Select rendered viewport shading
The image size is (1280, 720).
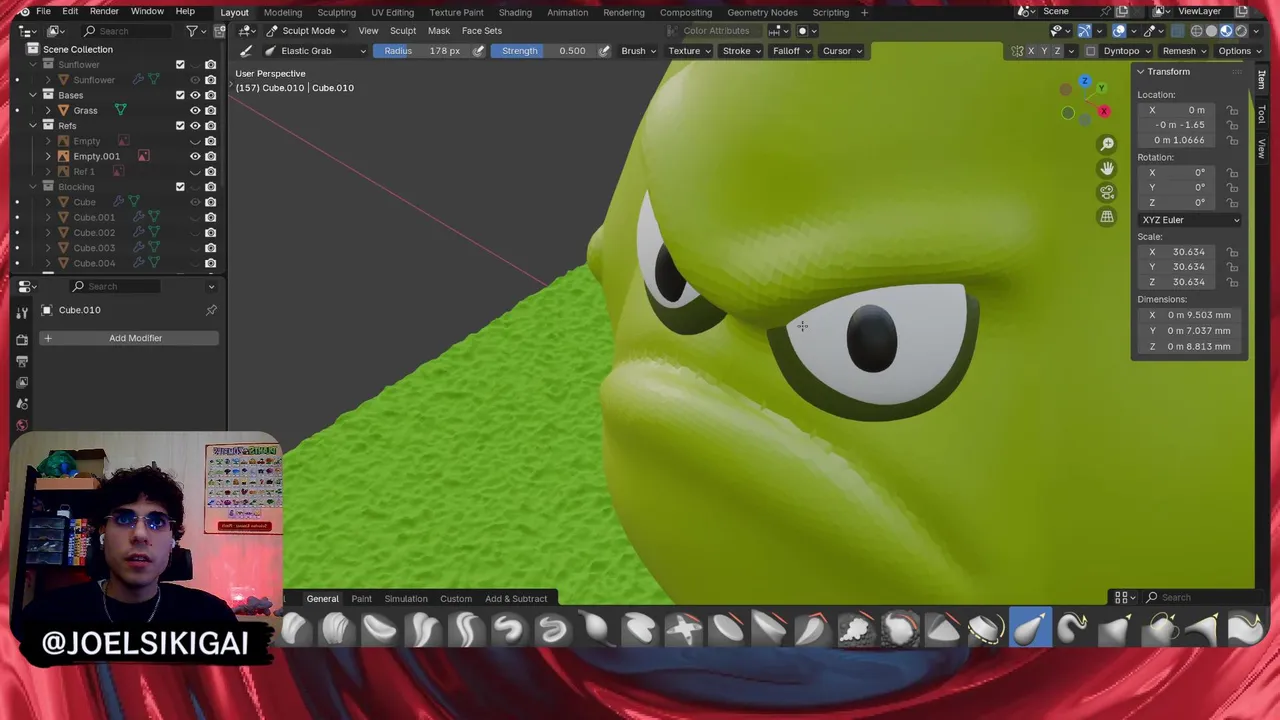[x=1241, y=31]
